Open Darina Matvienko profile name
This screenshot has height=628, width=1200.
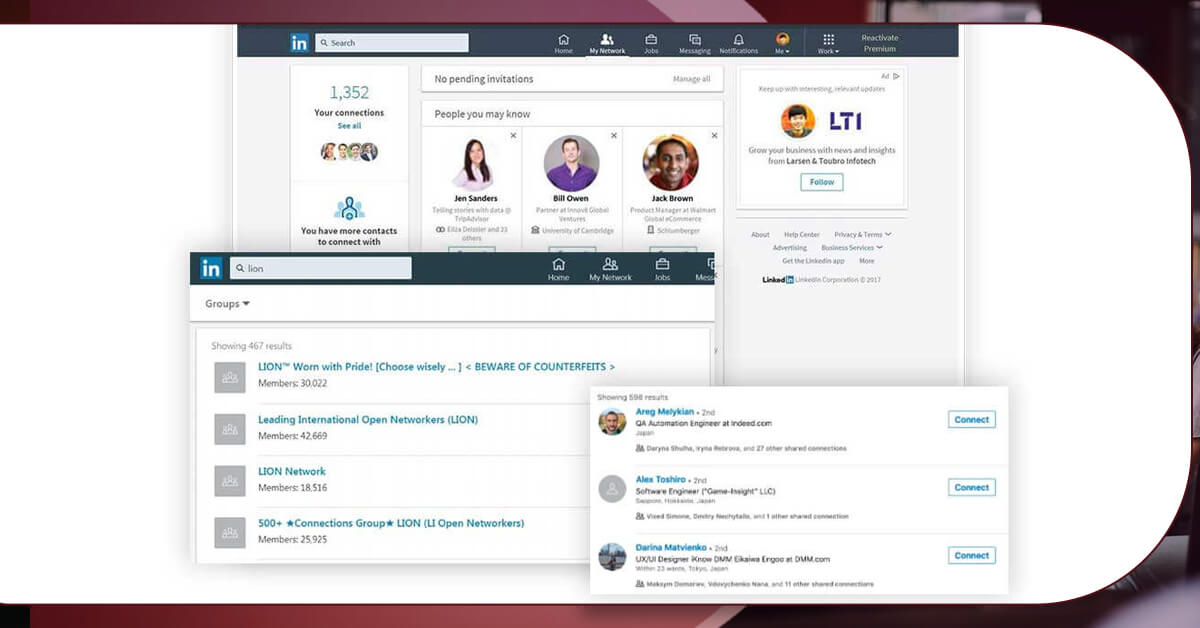tap(671, 548)
